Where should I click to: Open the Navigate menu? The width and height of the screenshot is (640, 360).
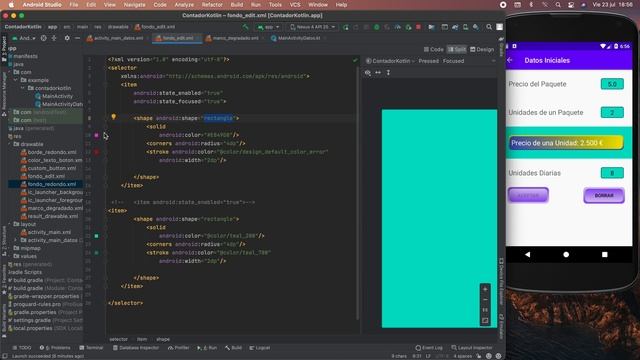coord(134,5)
